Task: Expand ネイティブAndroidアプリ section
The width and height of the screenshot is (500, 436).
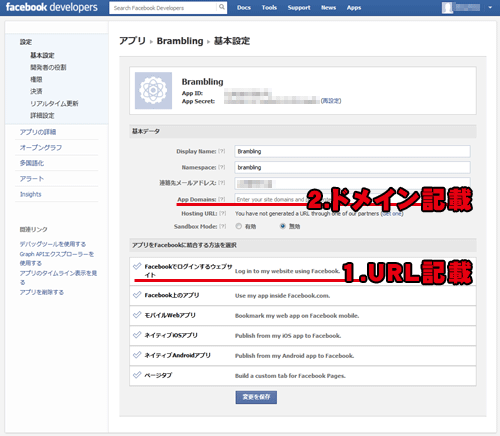Action: (x=303, y=355)
